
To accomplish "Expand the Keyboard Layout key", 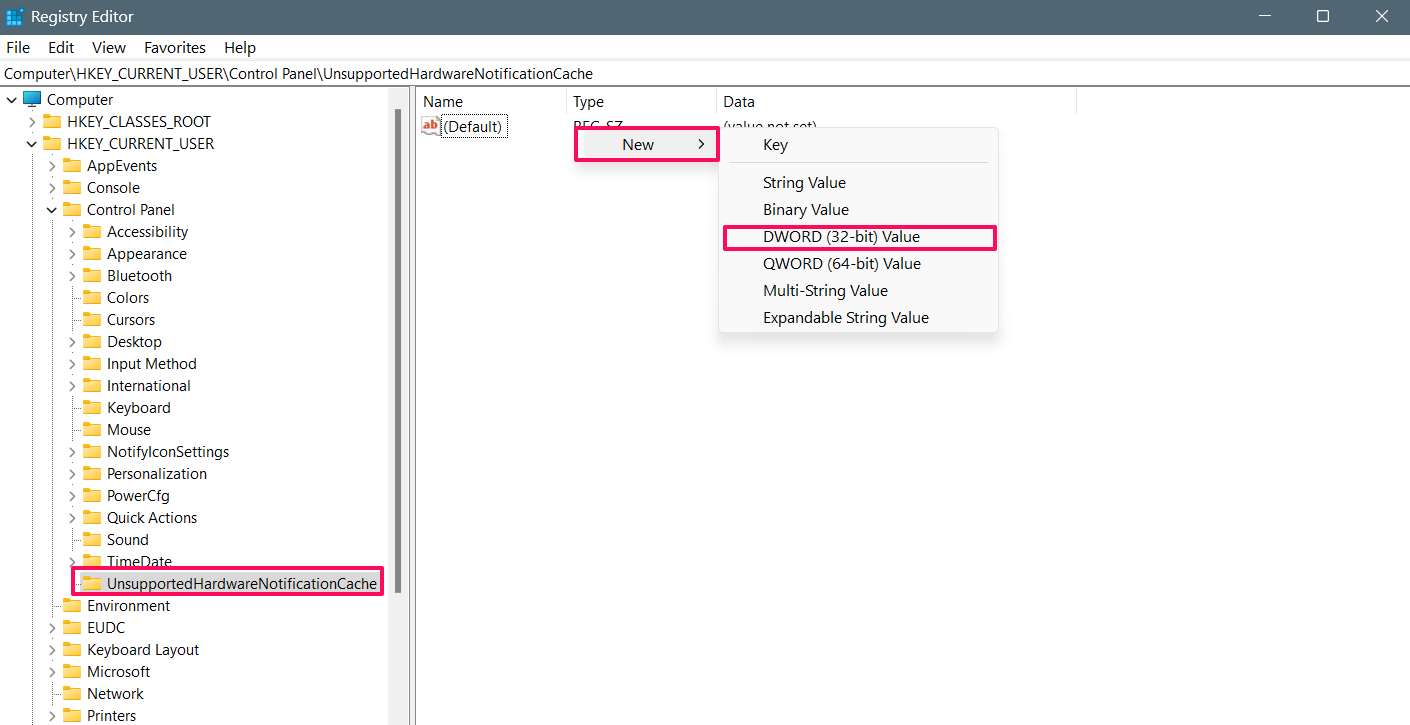I will point(52,650).
